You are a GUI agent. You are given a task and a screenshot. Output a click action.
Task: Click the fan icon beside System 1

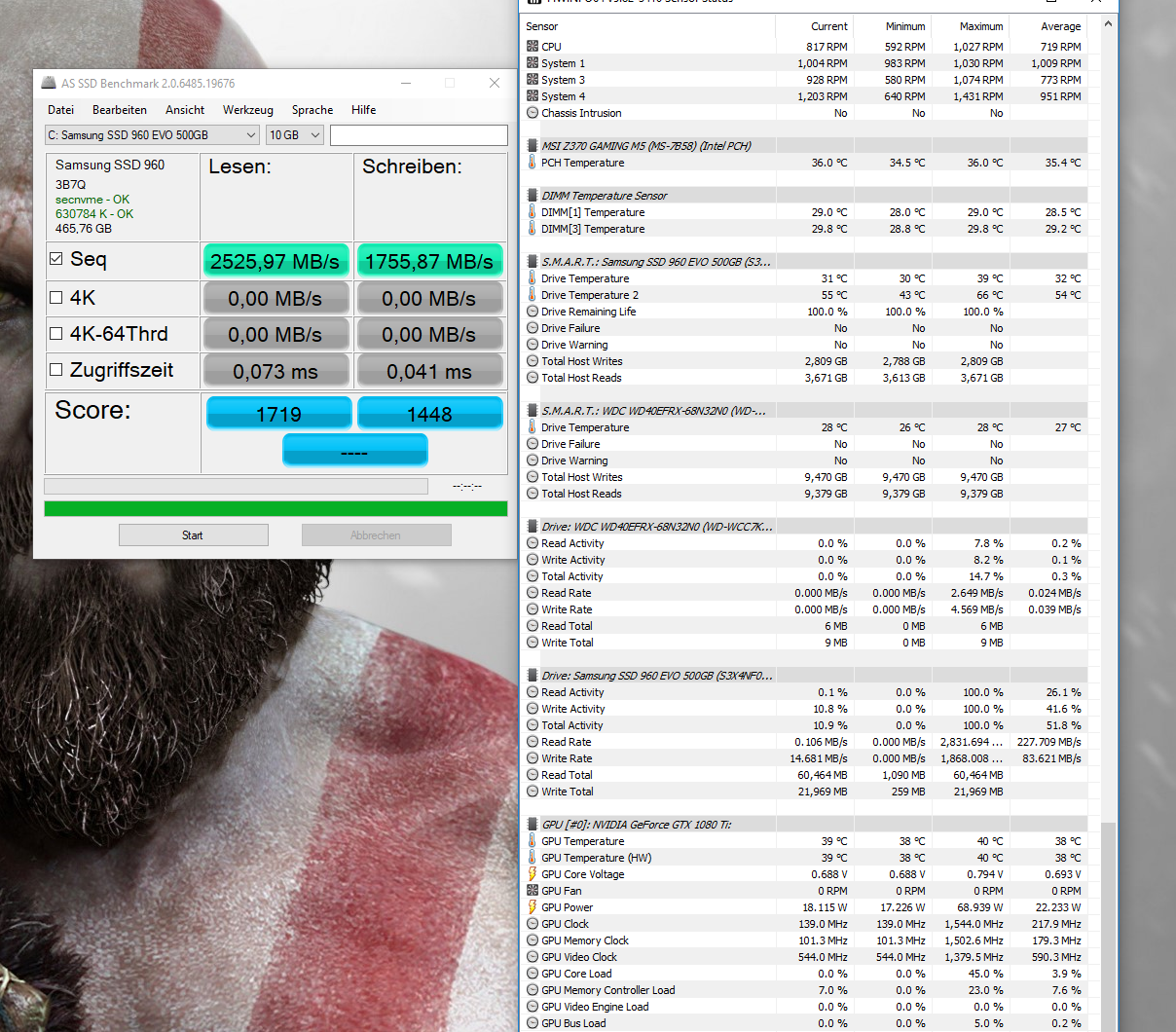point(533,62)
